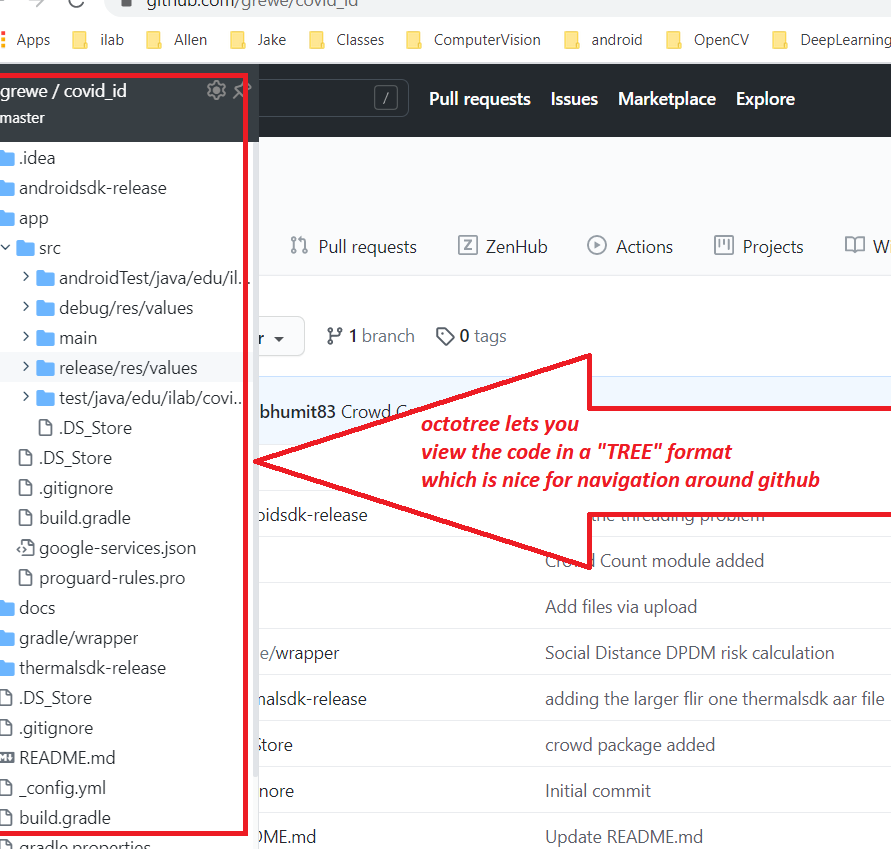Viewport: 891px width, 849px height.
Task: Expand the main folder
Action: (26, 338)
